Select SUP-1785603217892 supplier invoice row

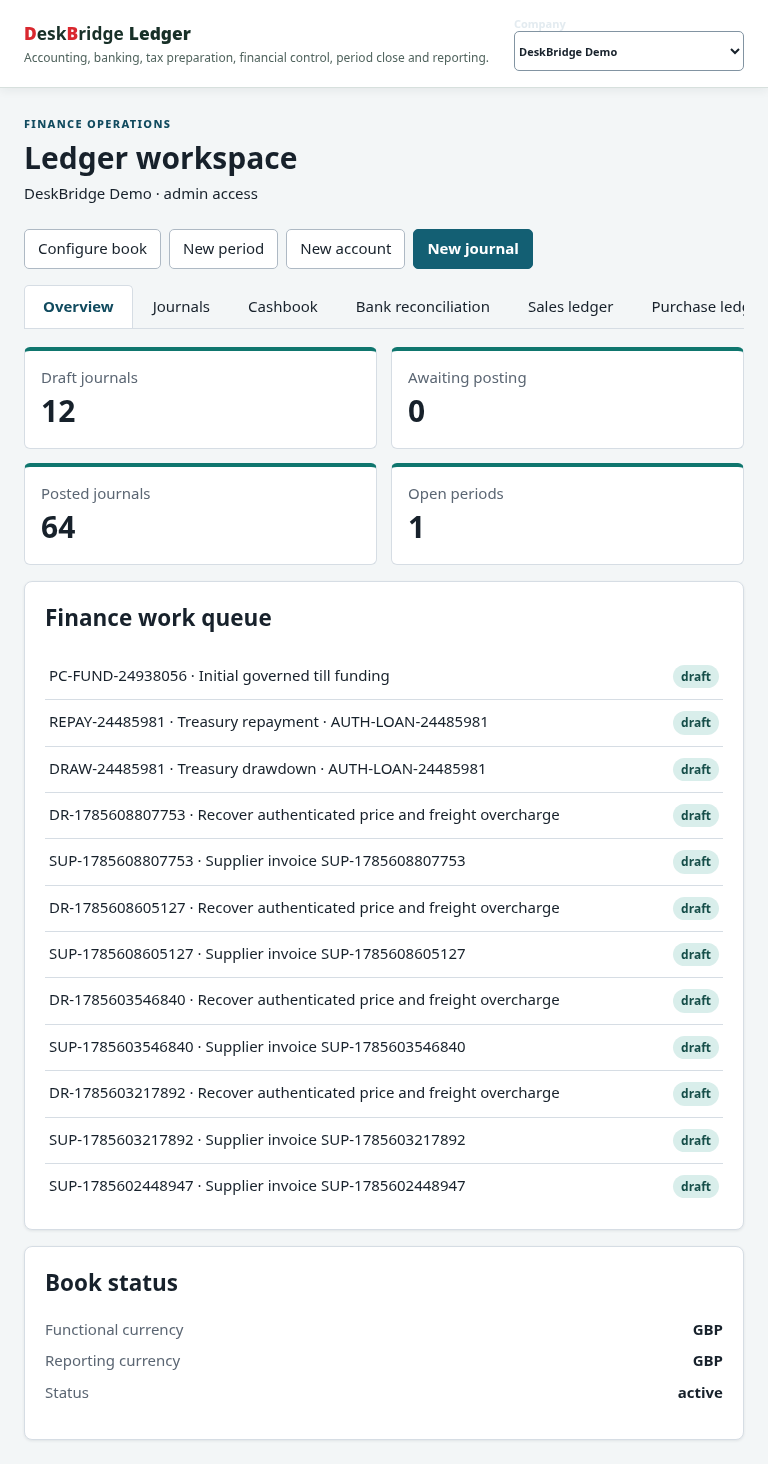click(x=384, y=1140)
